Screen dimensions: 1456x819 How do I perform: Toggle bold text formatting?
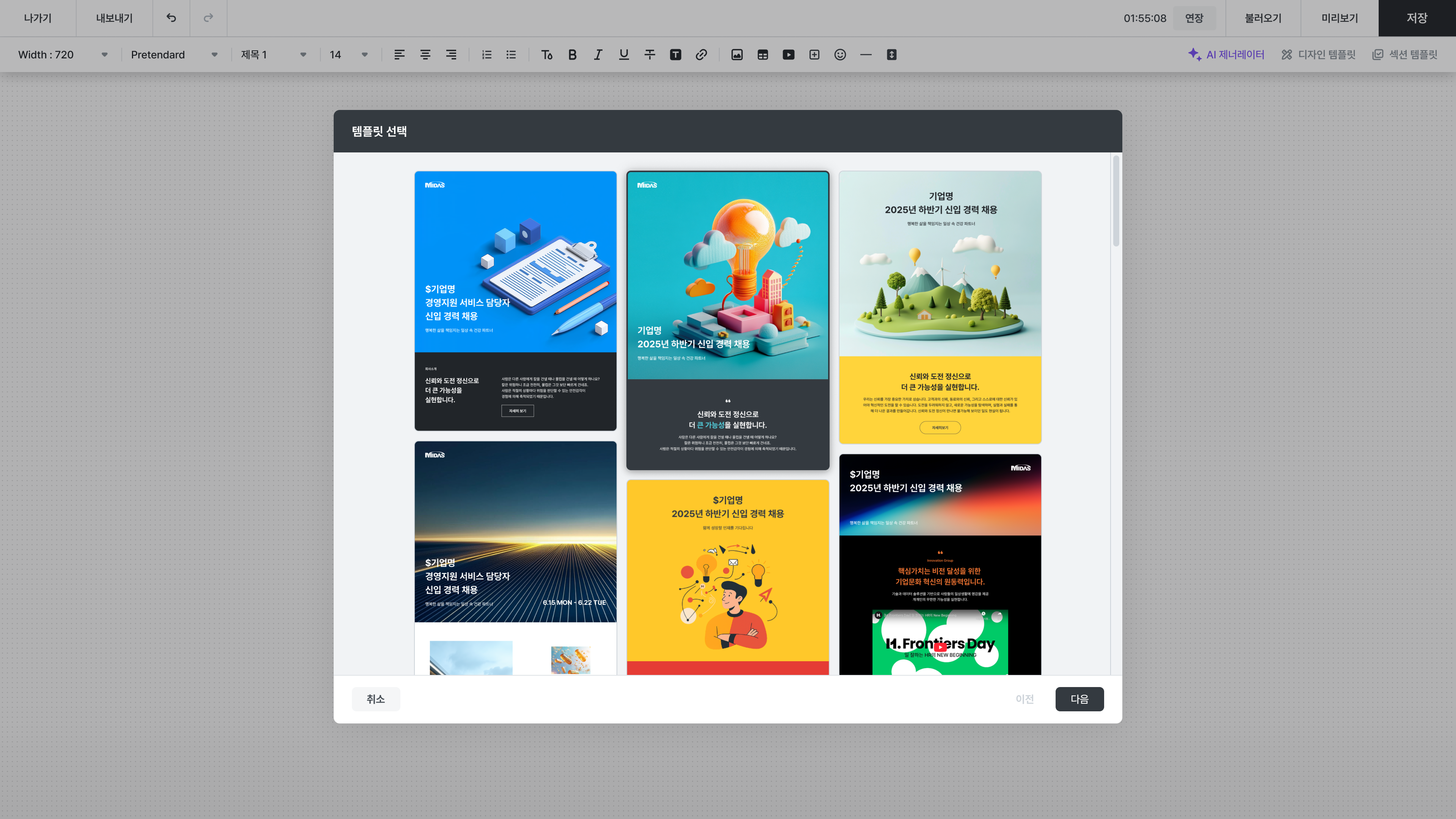tap(572, 55)
